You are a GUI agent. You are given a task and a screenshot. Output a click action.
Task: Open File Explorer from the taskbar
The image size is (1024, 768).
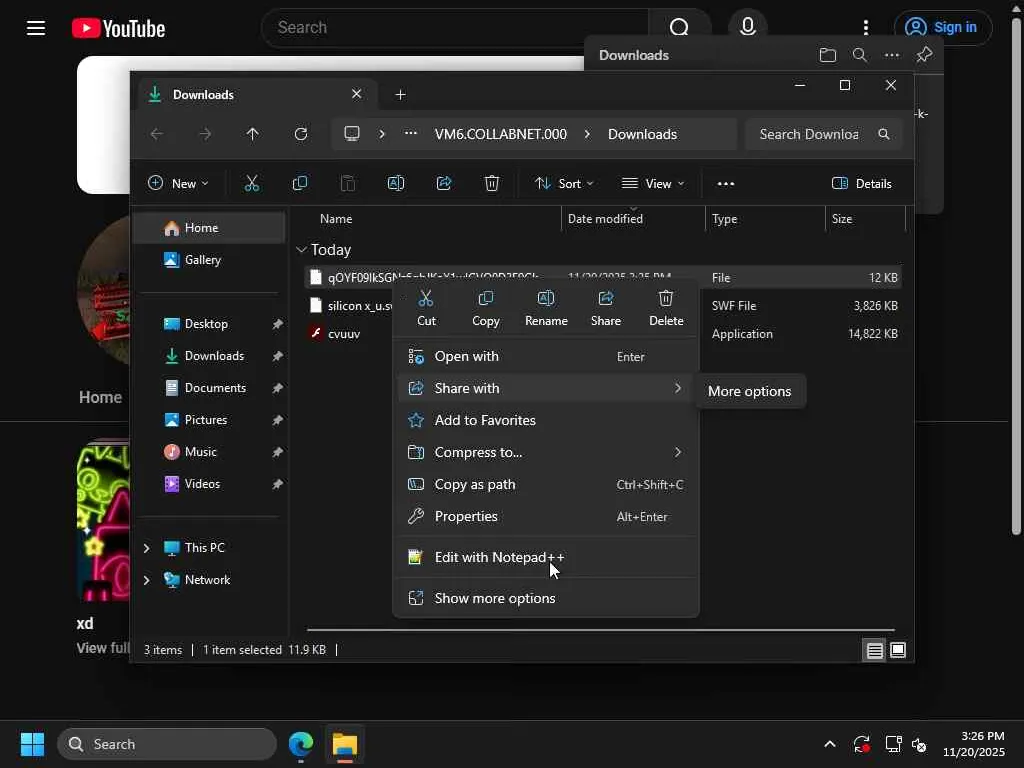(345, 744)
